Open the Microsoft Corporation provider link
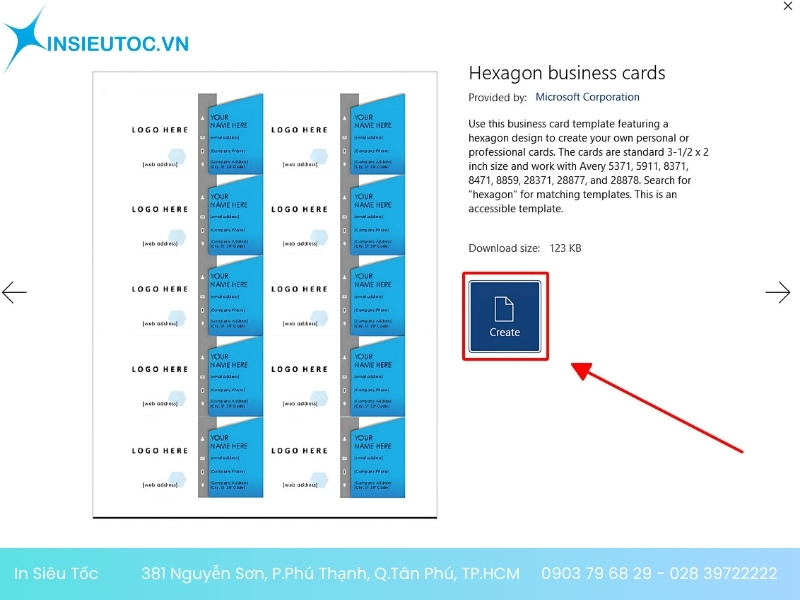800x600 pixels. coord(587,97)
